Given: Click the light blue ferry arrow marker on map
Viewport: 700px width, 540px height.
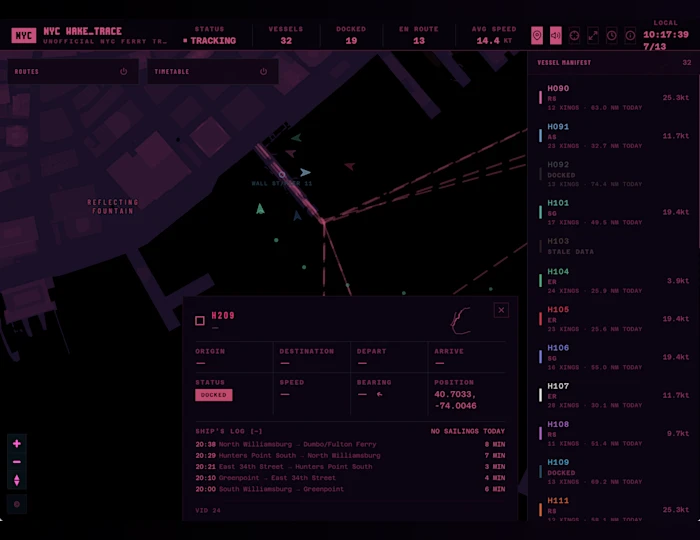Looking at the screenshot, I should 305,172.
